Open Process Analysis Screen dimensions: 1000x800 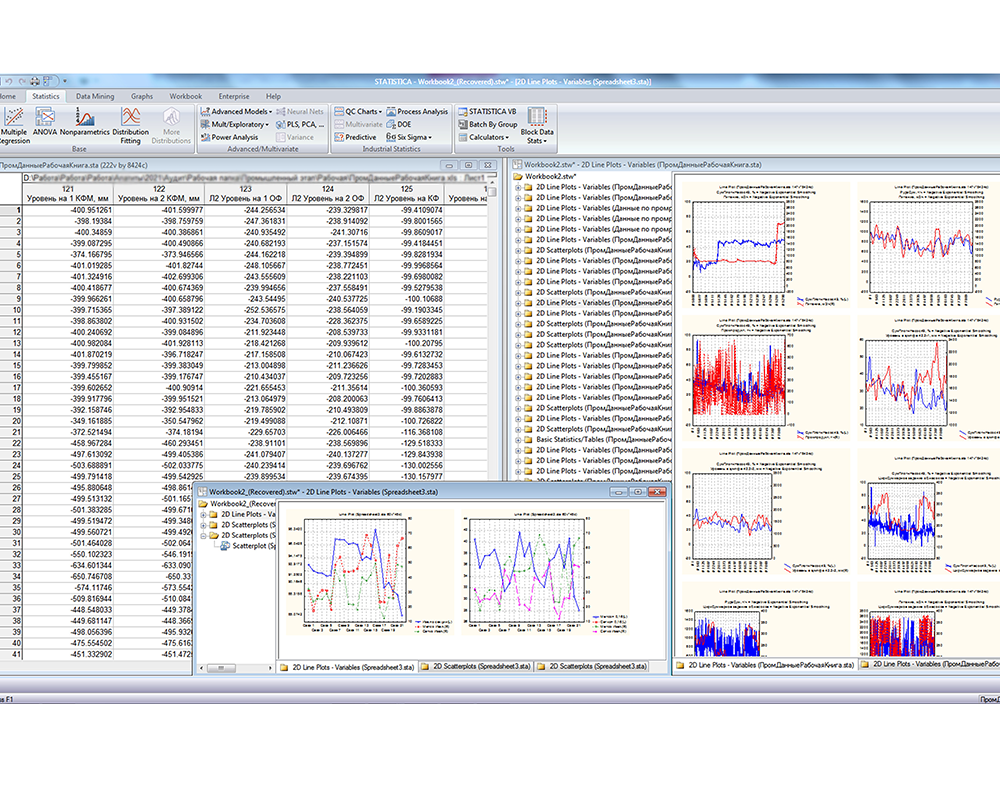pos(417,112)
